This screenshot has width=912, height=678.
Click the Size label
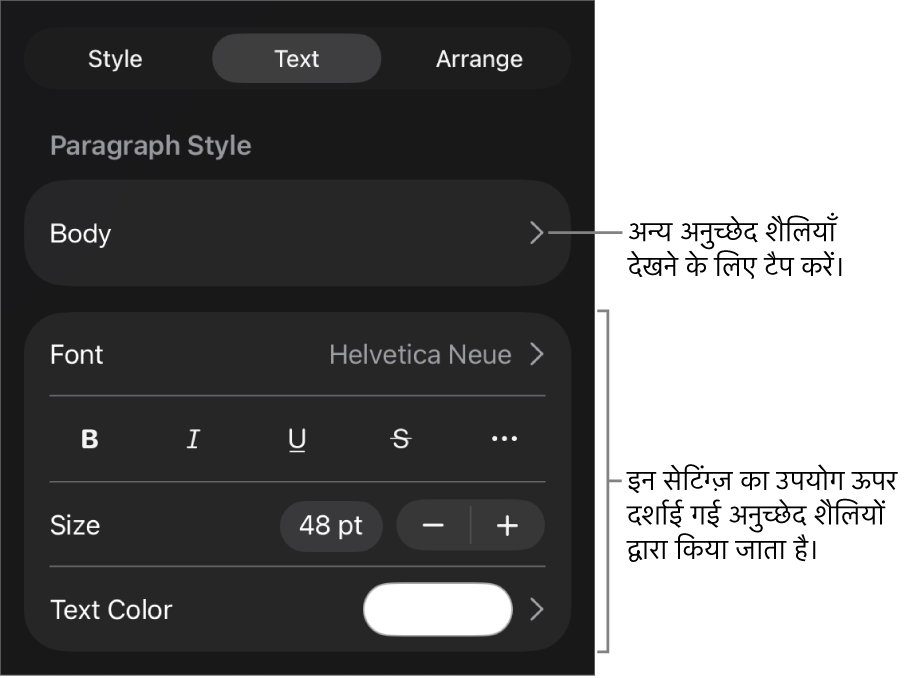[x=75, y=526]
